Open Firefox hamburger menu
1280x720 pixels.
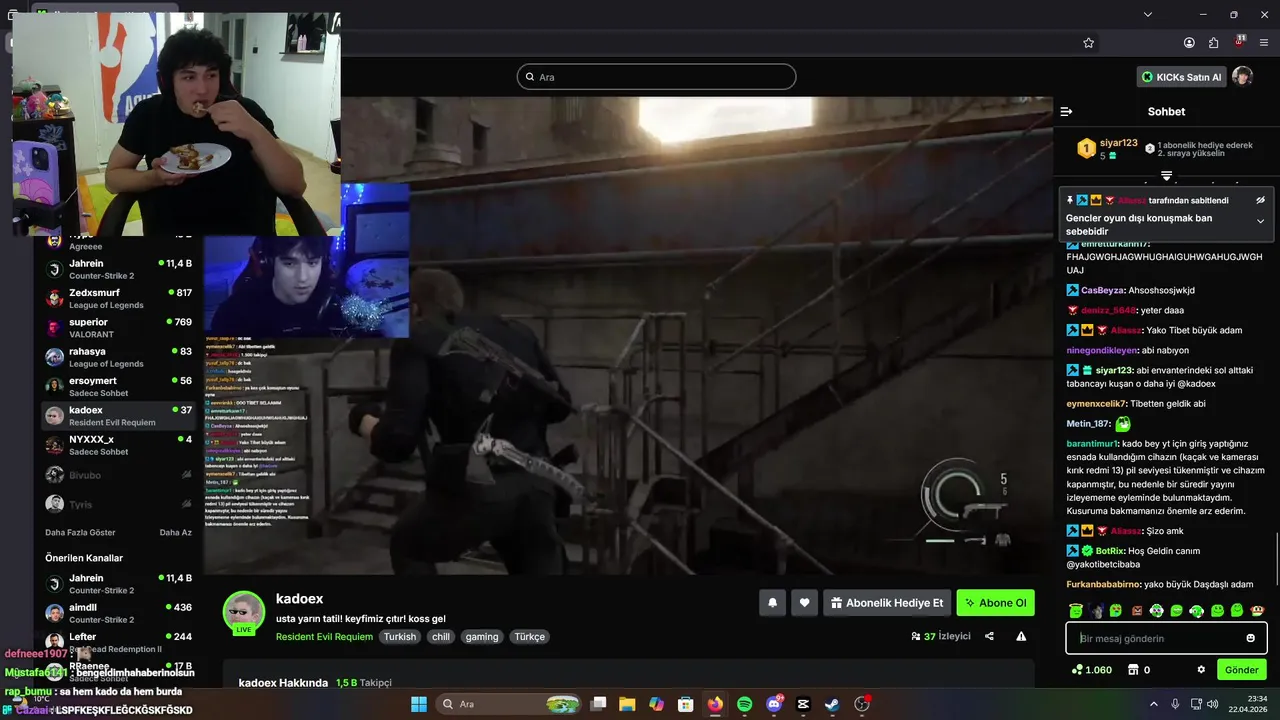point(1264,43)
